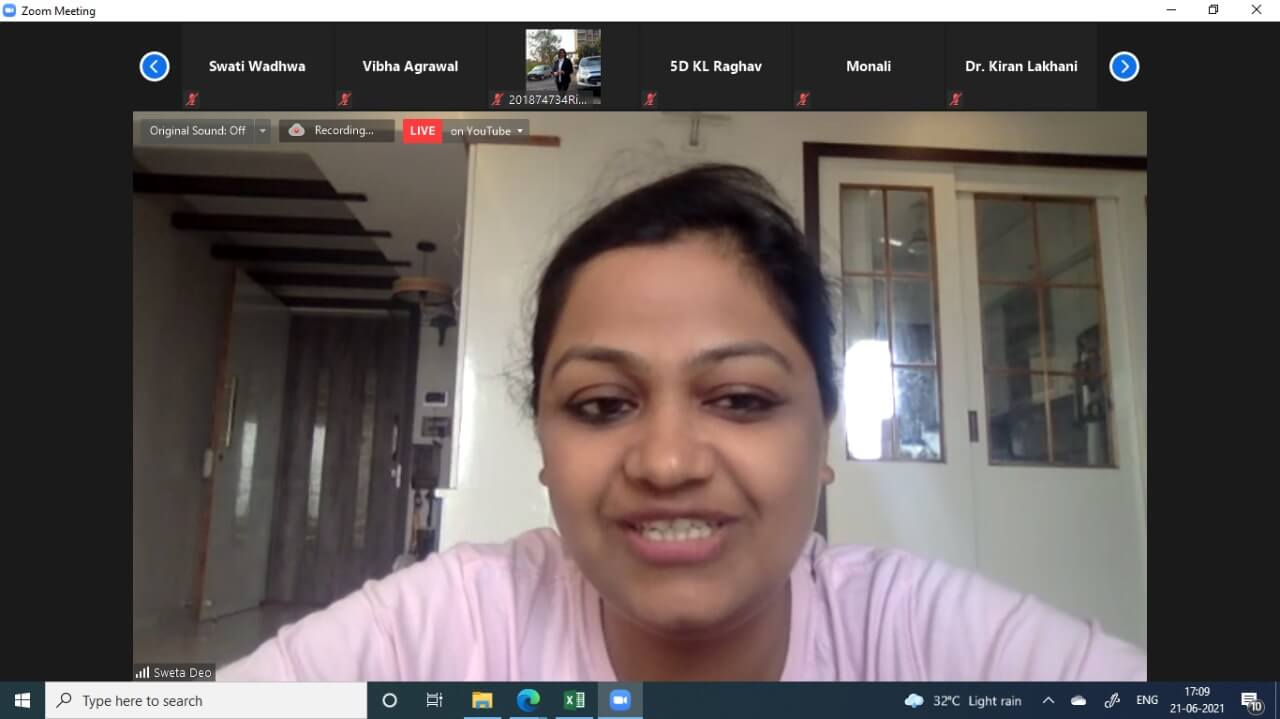Open the pen workspace tray icon
This screenshot has height=719, width=1280.
tap(1112, 700)
